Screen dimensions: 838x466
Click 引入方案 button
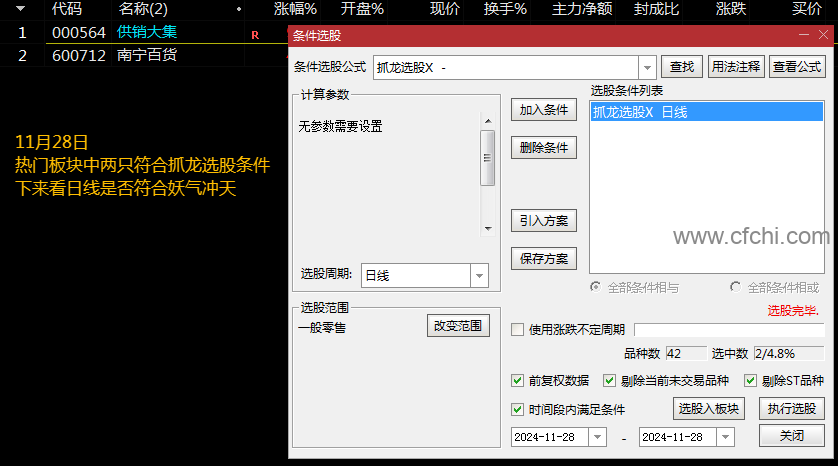[x=544, y=221]
